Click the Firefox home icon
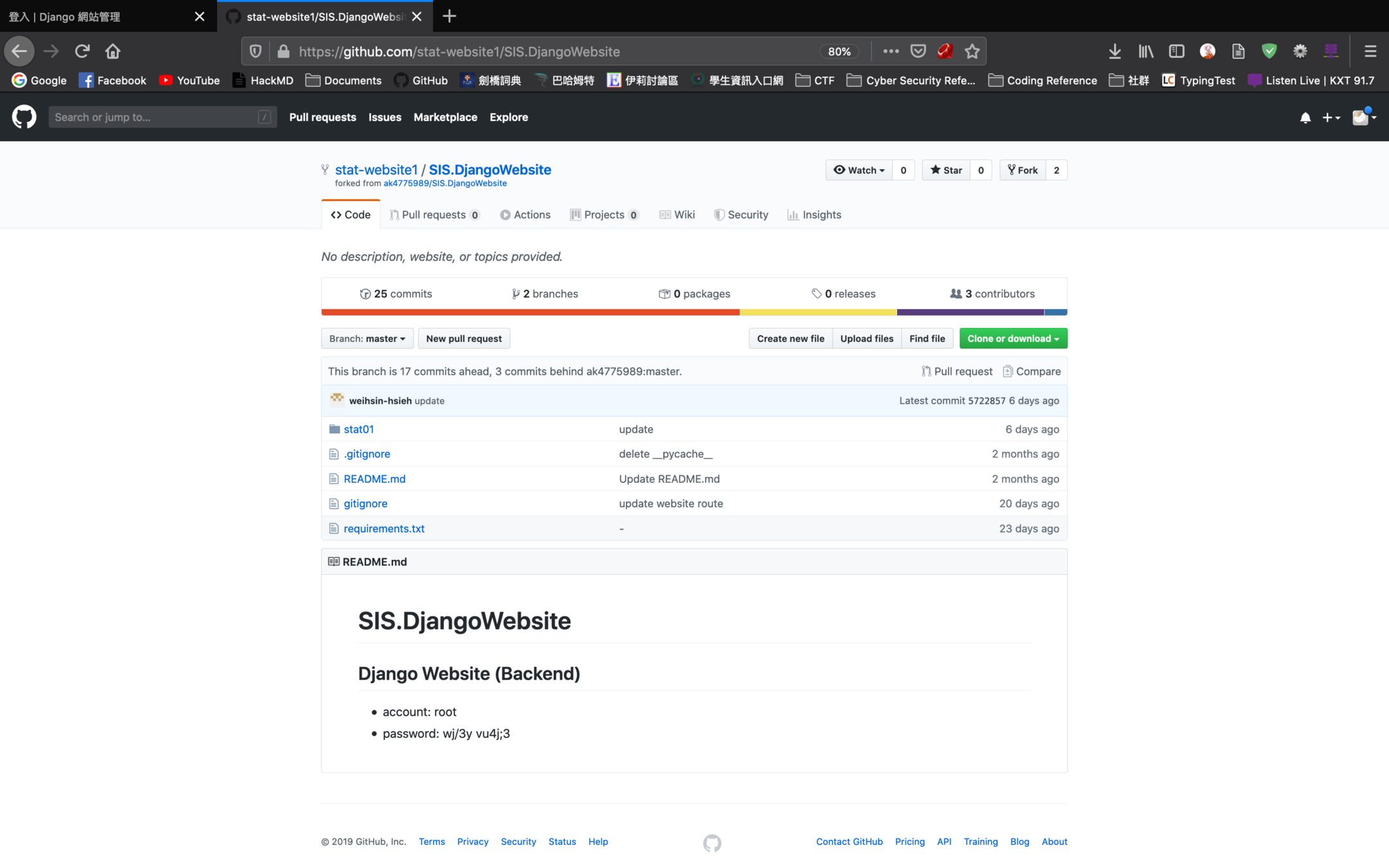Image resolution: width=1389 pixels, height=868 pixels. 113,51
